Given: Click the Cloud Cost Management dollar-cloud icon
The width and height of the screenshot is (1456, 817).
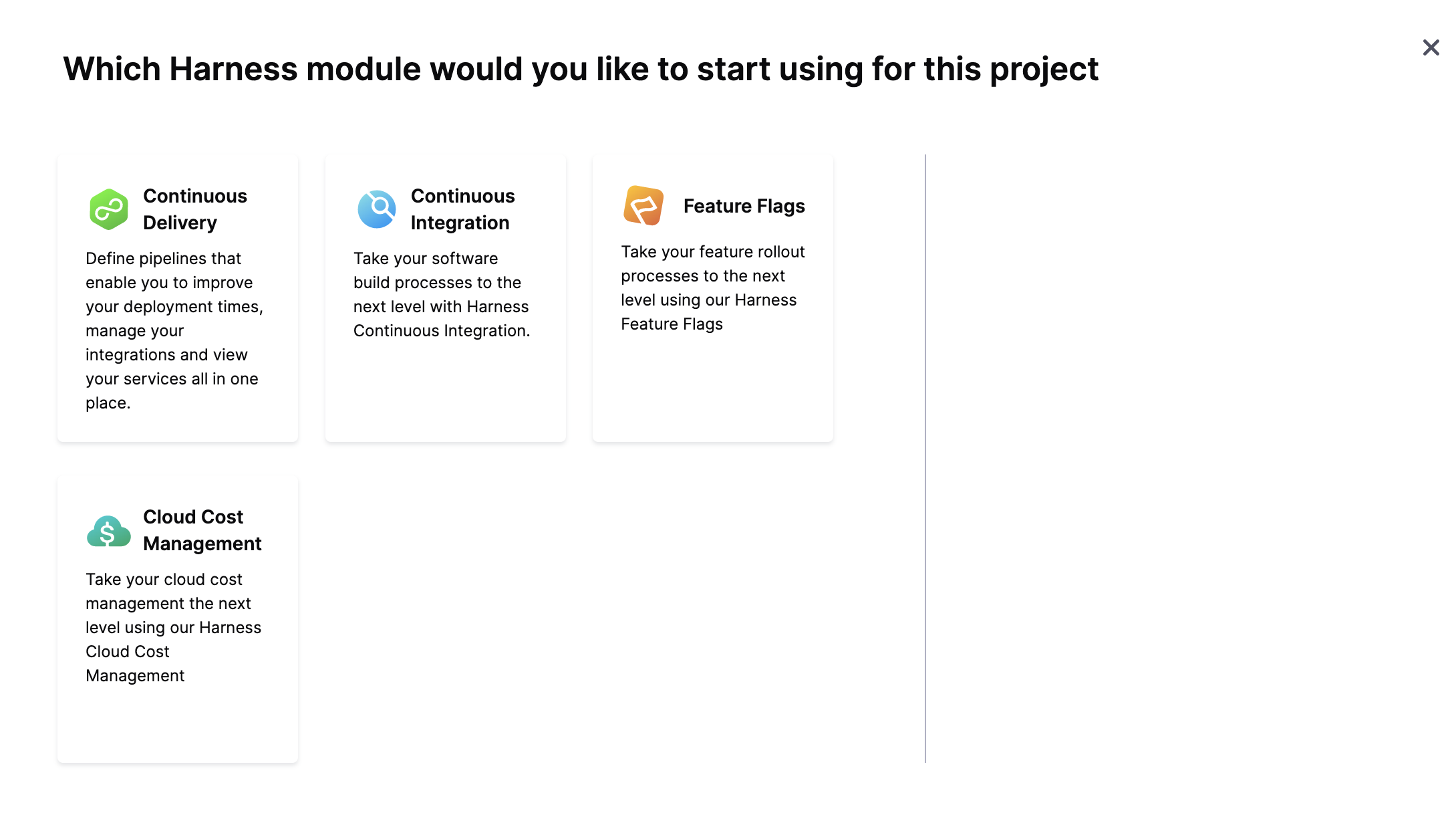Looking at the screenshot, I should (x=108, y=532).
